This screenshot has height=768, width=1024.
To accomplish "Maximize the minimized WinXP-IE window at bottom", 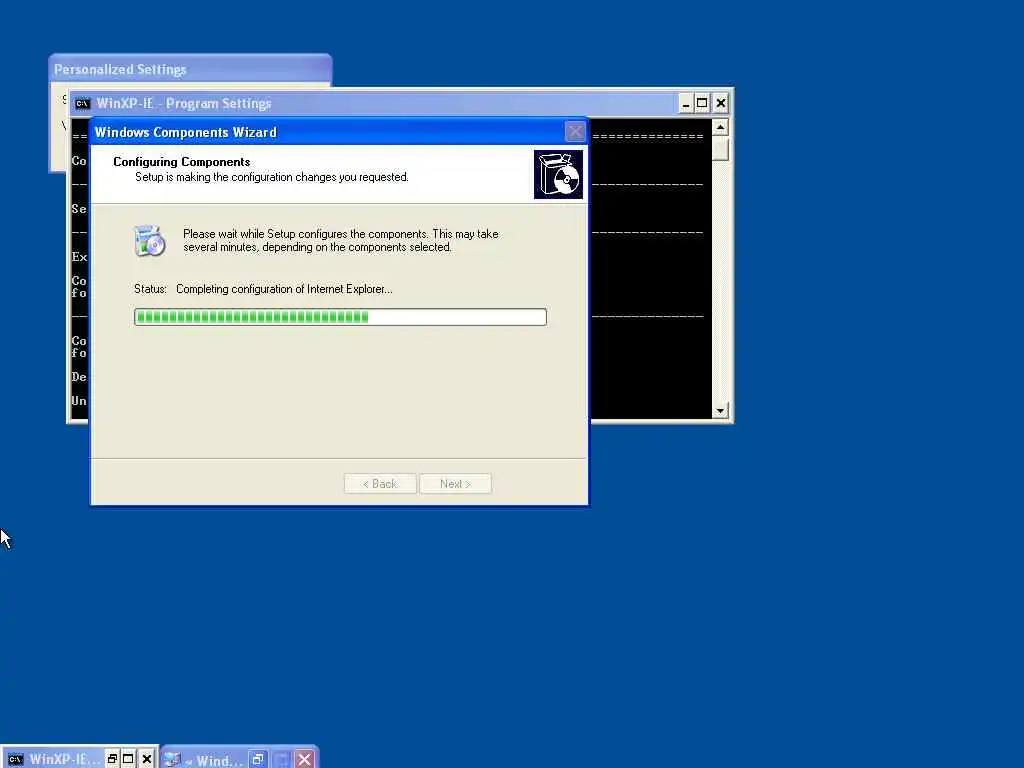I will click(129, 759).
